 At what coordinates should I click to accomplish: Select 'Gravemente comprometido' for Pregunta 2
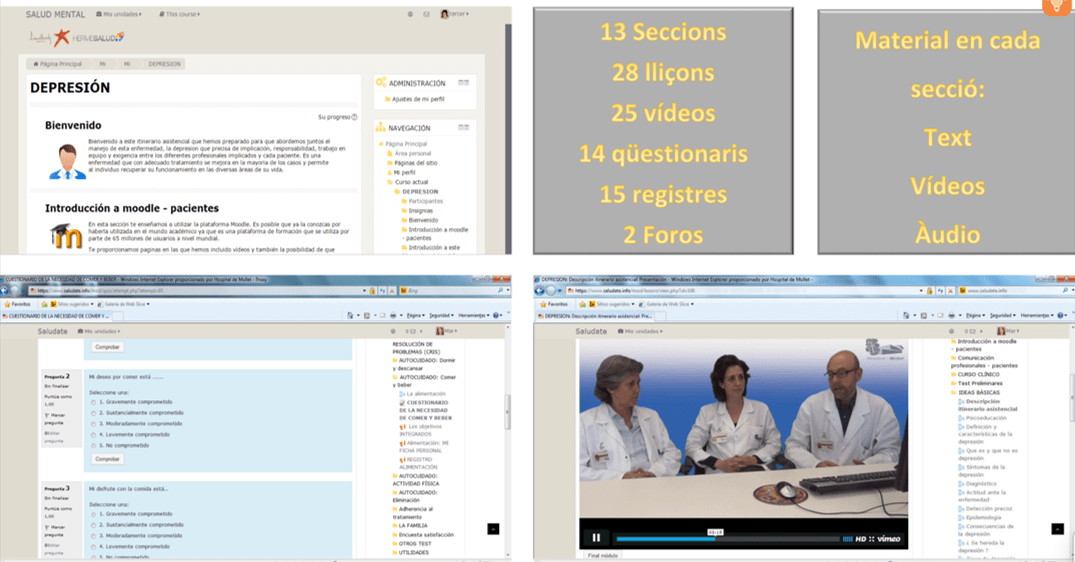coord(93,402)
